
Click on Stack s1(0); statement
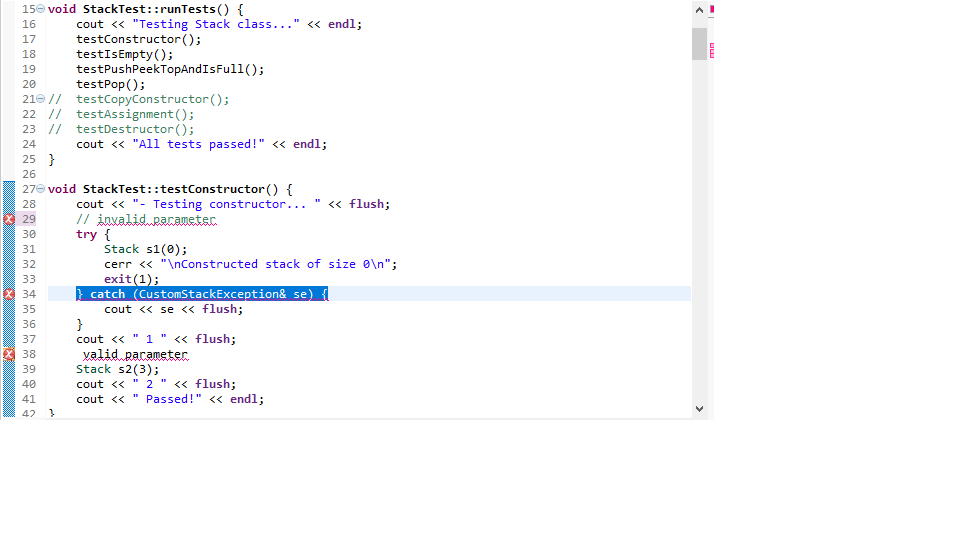pos(145,249)
